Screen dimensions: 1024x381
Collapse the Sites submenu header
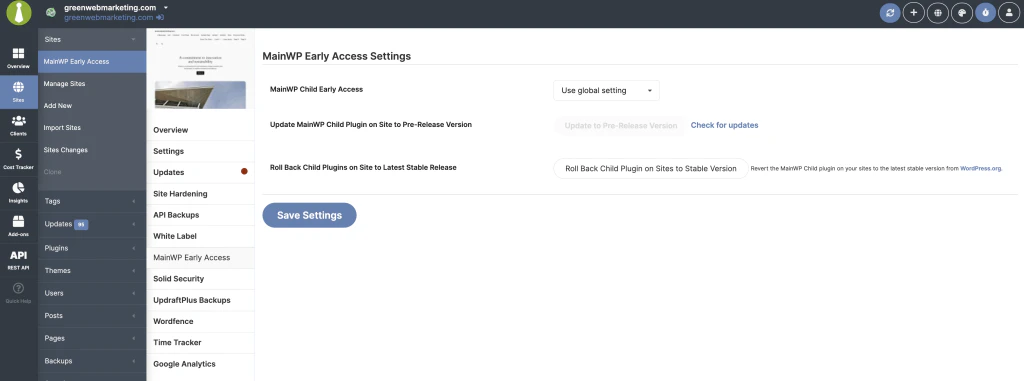coord(92,39)
